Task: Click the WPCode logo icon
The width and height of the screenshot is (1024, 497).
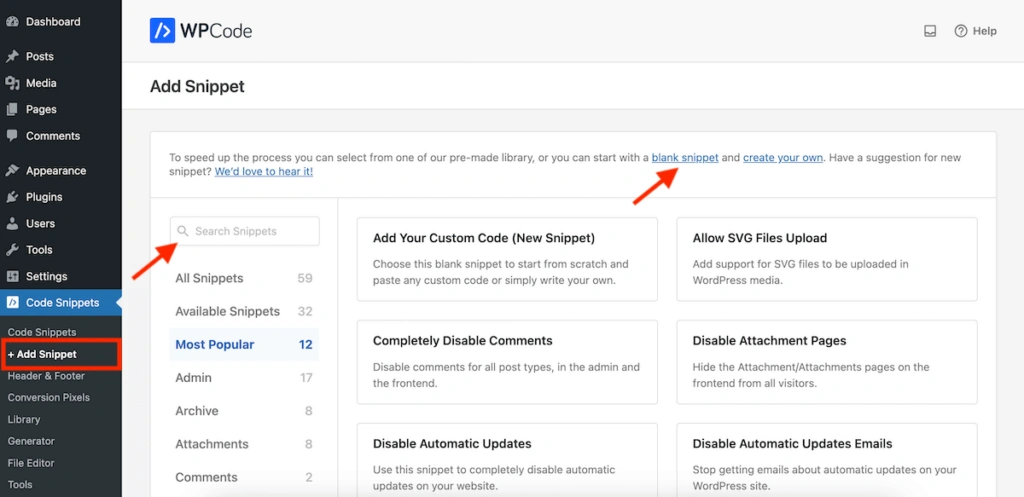Action: pyautogui.click(x=162, y=31)
